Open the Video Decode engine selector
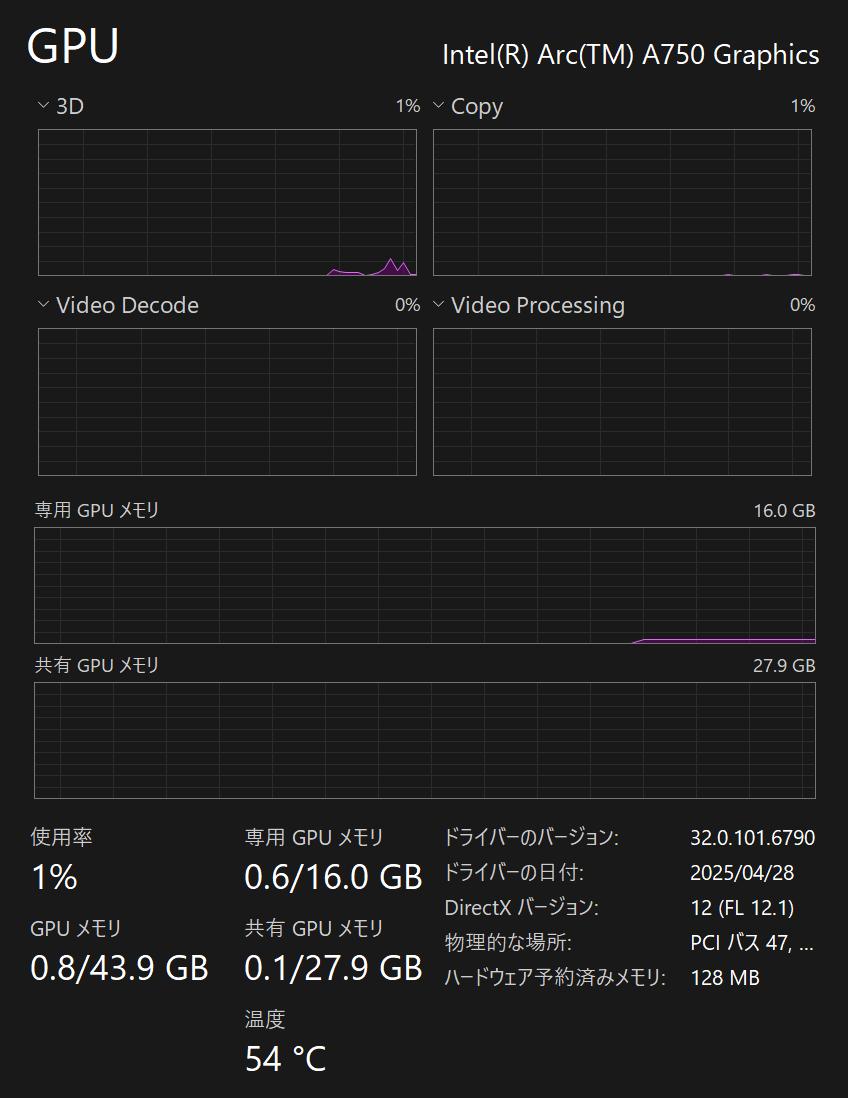 [x=42, y=305]
